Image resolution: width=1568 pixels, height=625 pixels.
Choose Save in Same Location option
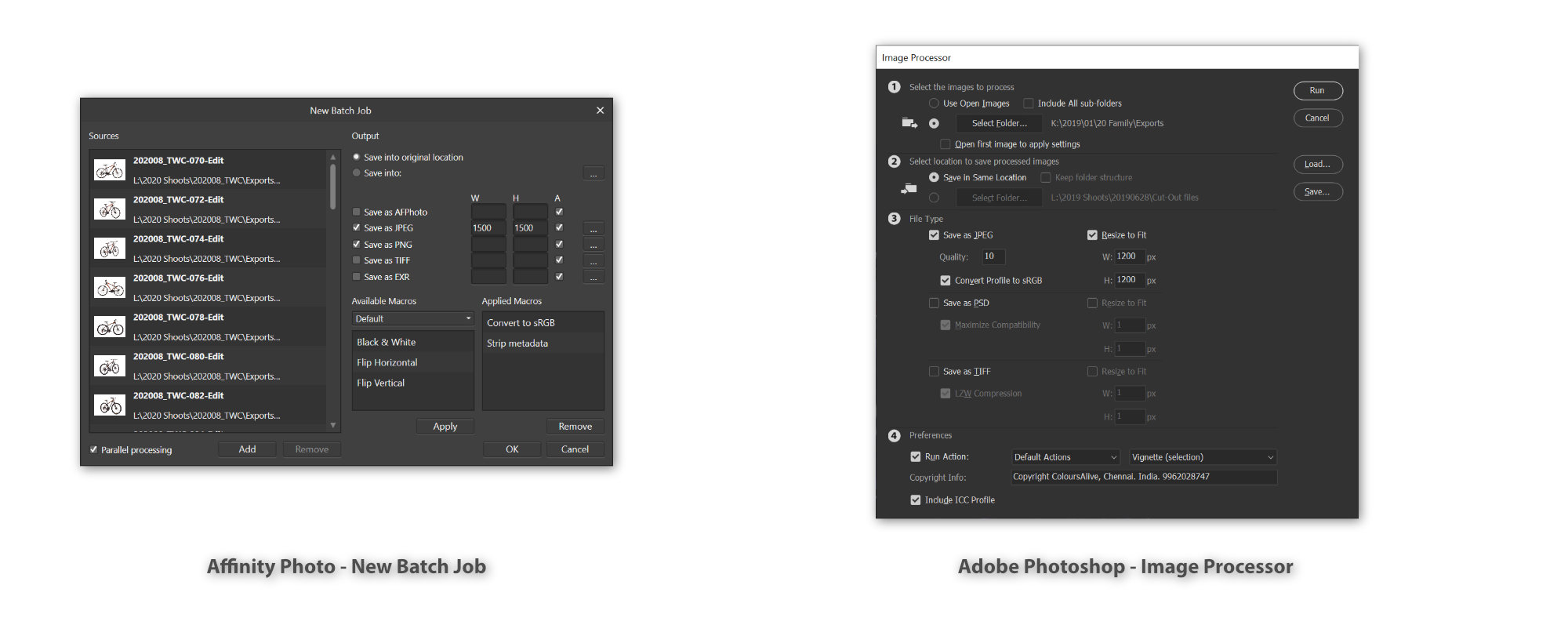pos(934,178)
